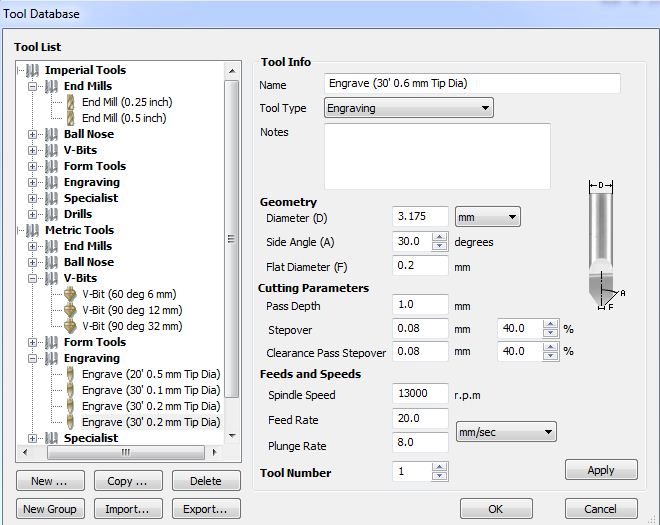Viewport: 660px width, 525px height.
Task: Click the metric Form Tools group icon
Action: click(x=51, y=342)
